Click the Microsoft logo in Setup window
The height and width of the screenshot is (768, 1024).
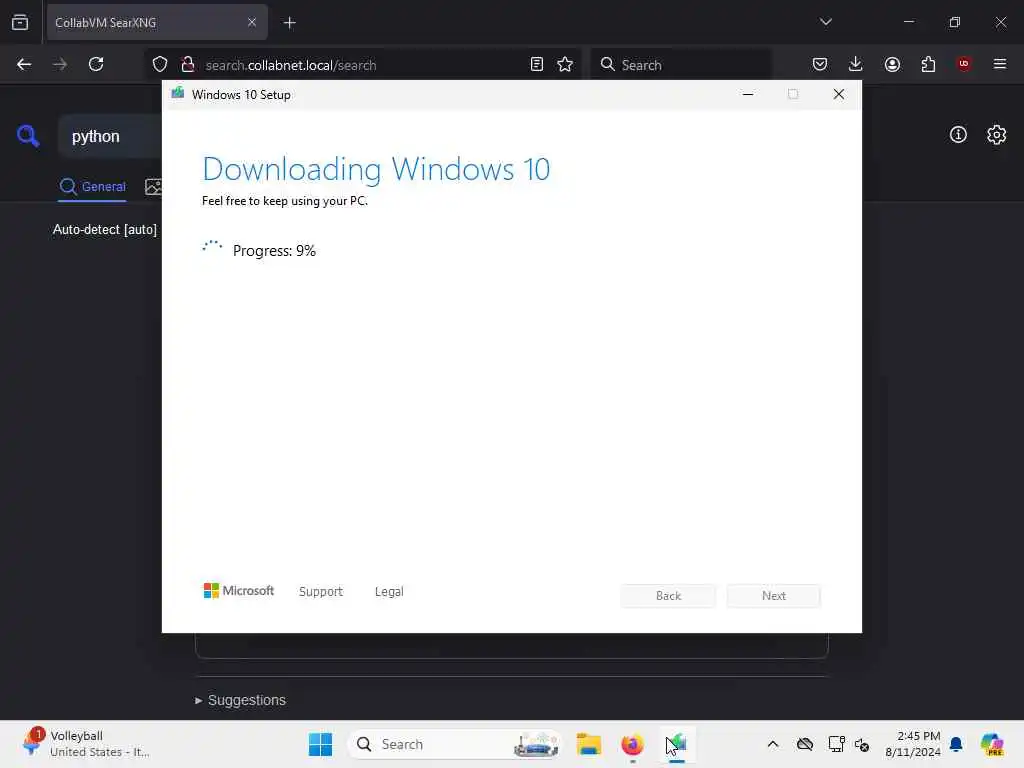coord(239,590)
